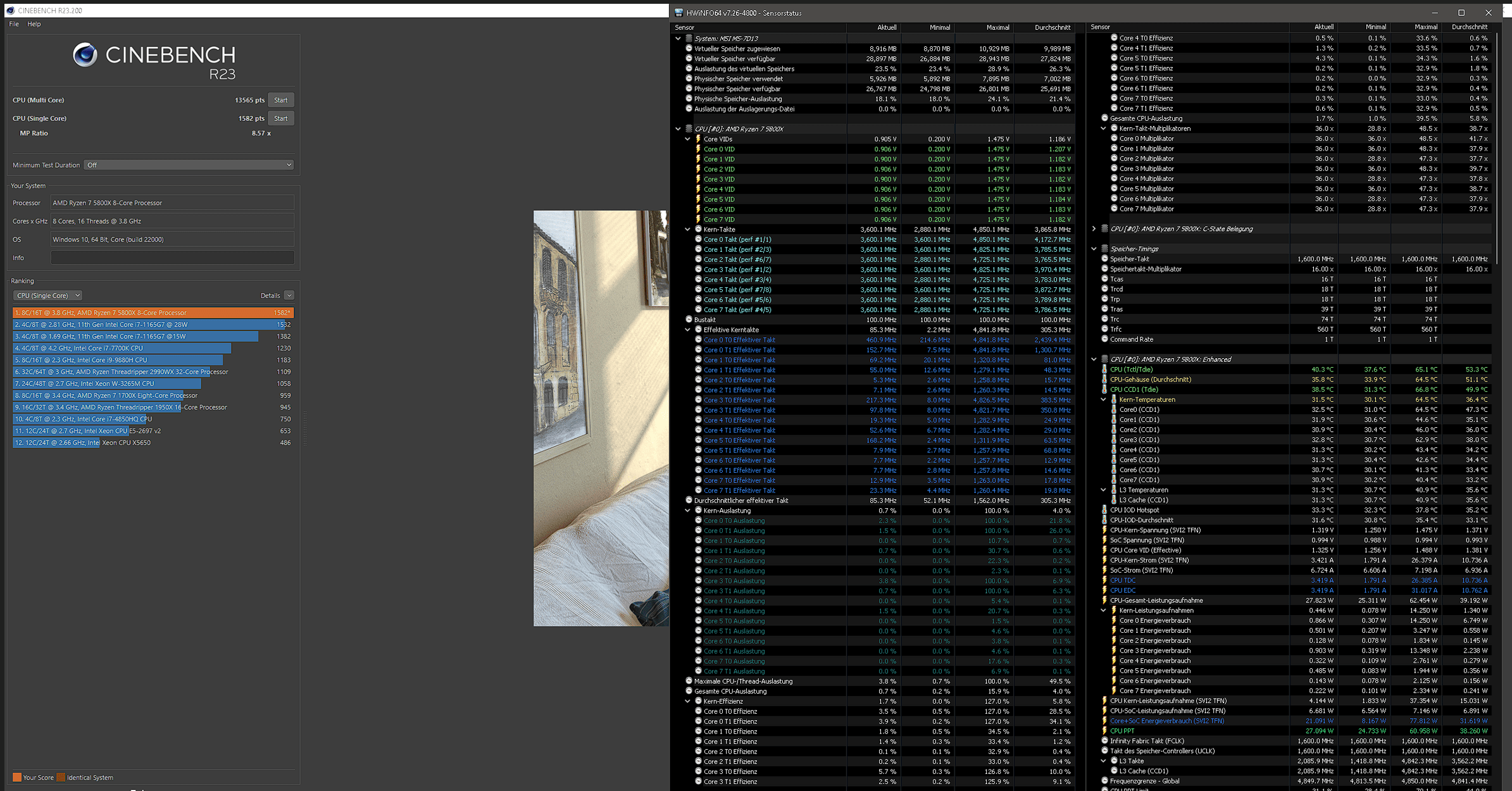Collapse the Effektive Kerntakte group

point(688,330)
